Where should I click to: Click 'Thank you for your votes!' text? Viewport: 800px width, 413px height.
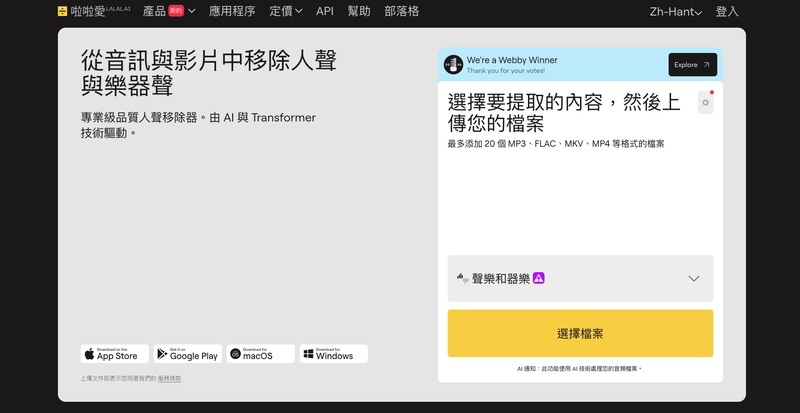tap(506, 71)
